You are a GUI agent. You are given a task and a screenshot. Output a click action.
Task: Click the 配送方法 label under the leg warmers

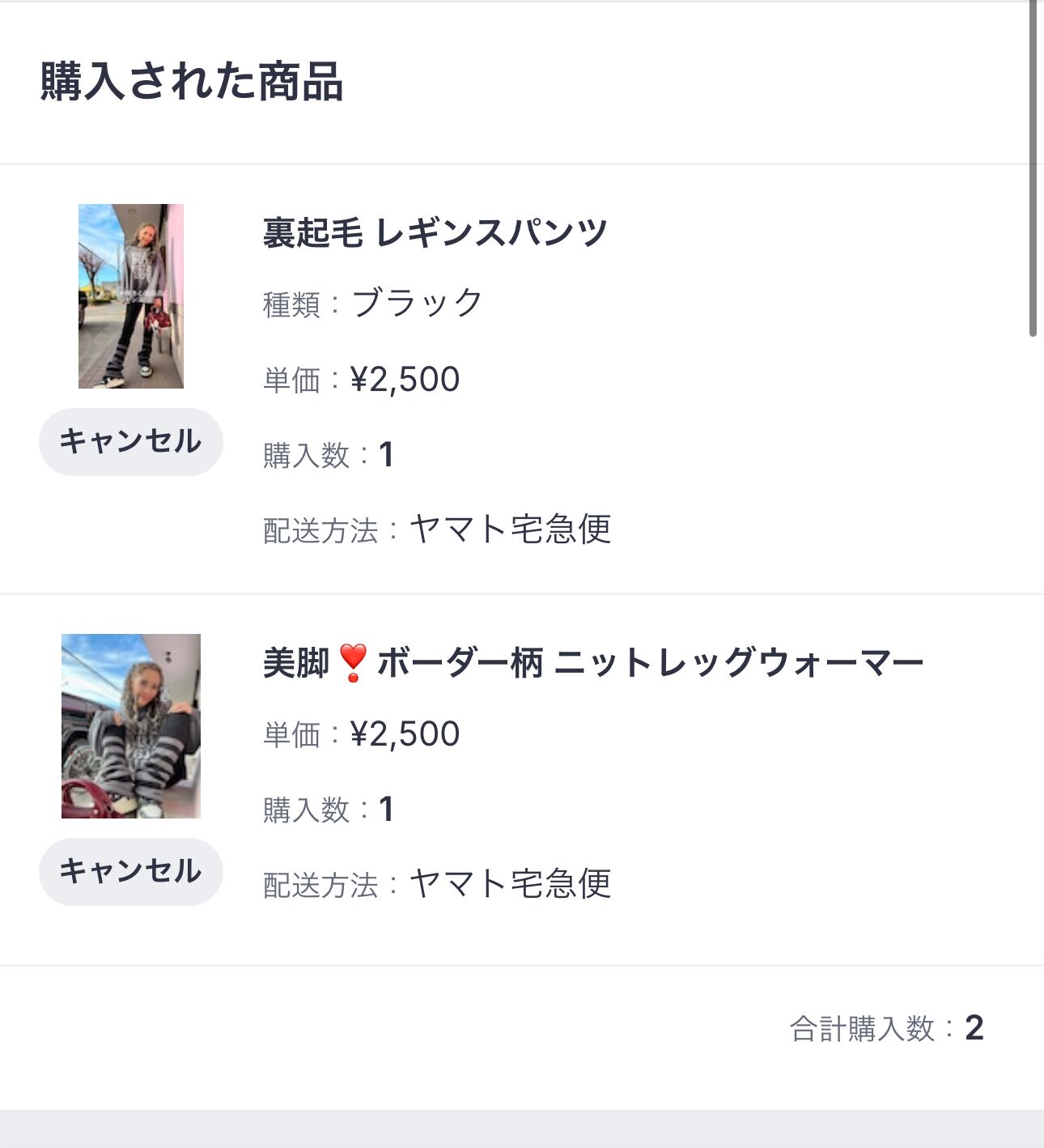(x=320, y=886)
